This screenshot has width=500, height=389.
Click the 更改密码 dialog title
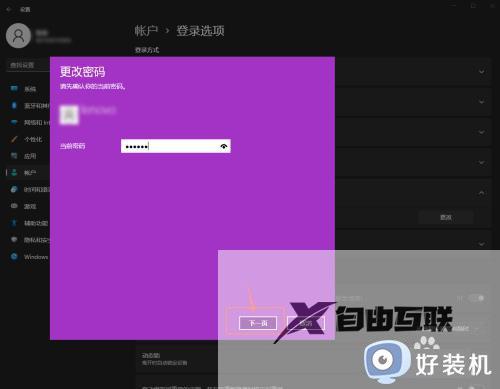click(x=82, y=72)
